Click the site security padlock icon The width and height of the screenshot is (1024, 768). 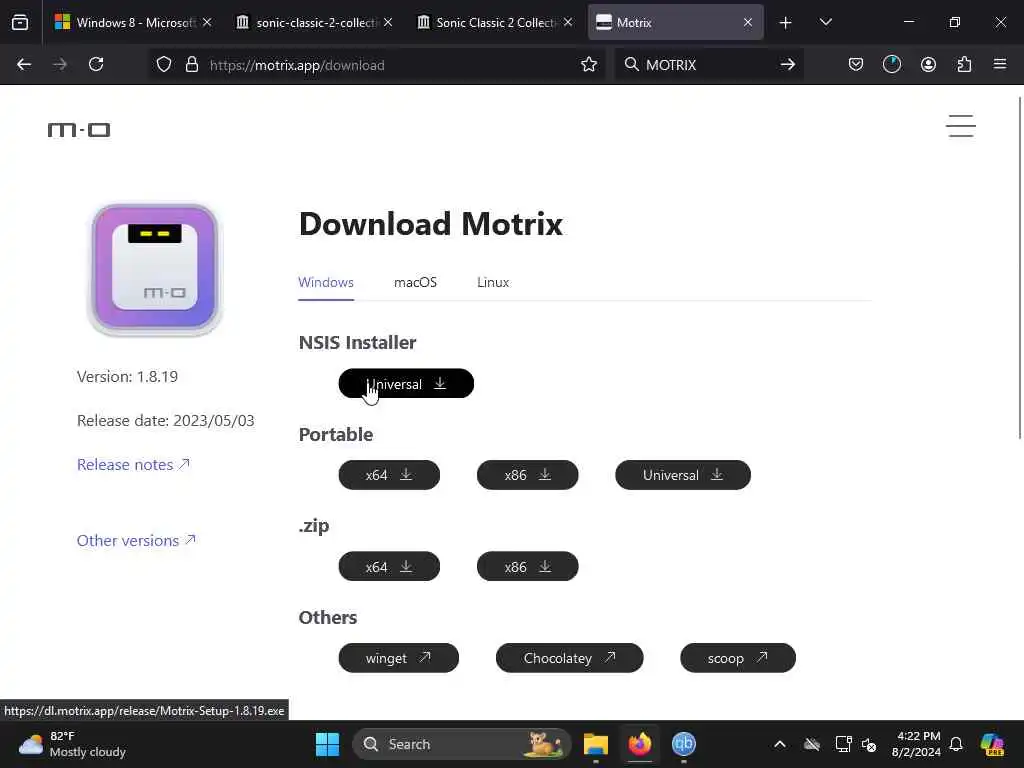[x=191, y=65]
